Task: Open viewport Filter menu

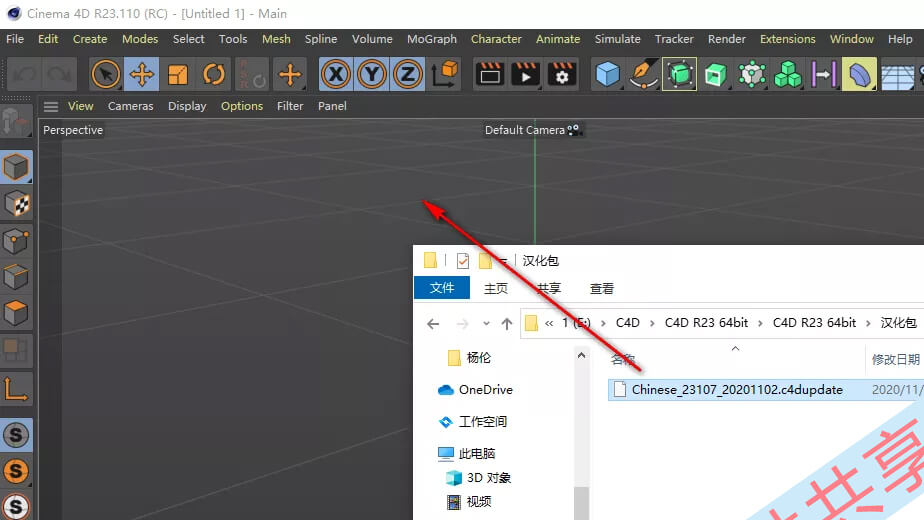Action: point(291,106)
